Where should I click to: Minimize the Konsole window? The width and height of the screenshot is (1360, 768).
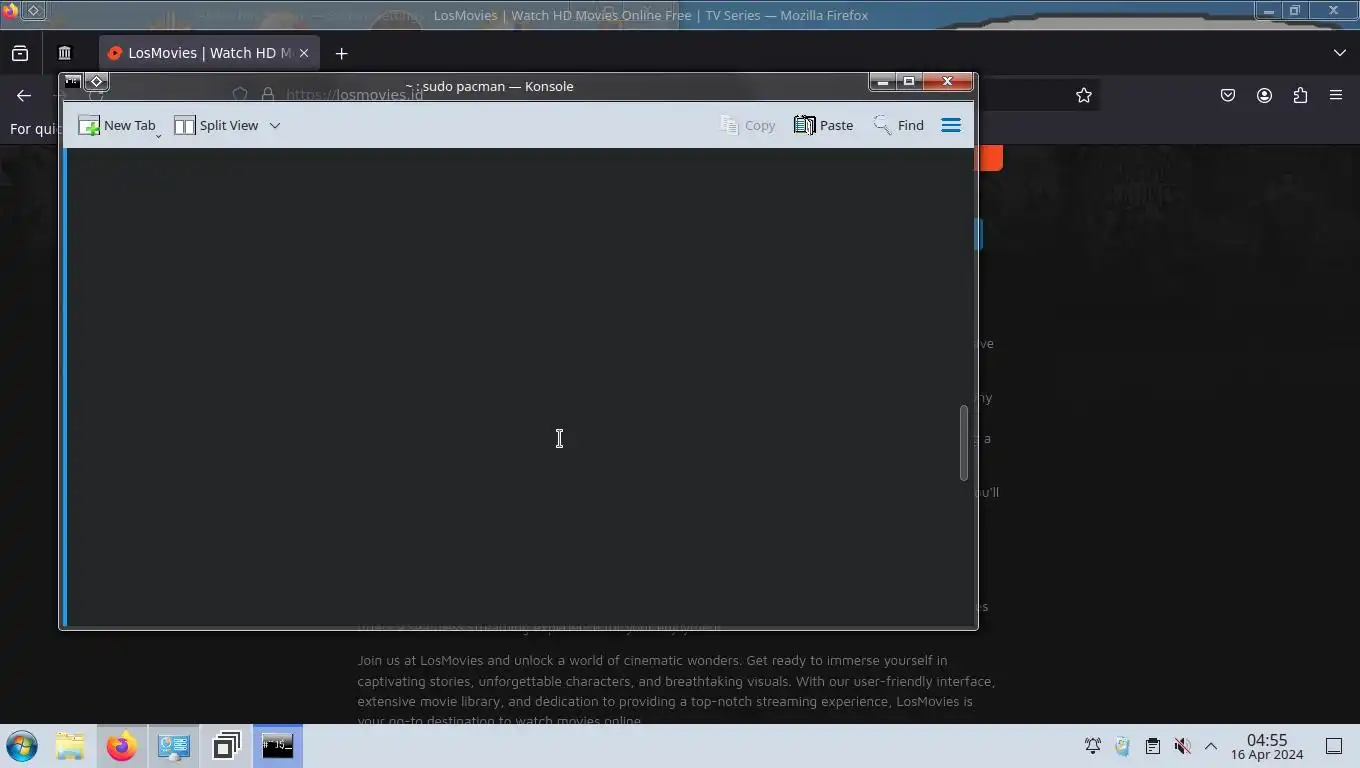[x=883, y=81]
